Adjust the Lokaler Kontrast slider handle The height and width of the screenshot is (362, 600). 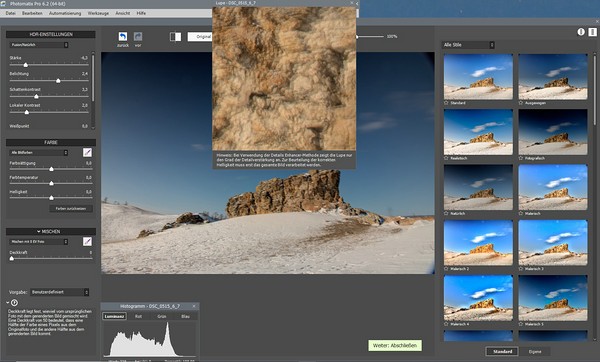[x=27, y=112]
